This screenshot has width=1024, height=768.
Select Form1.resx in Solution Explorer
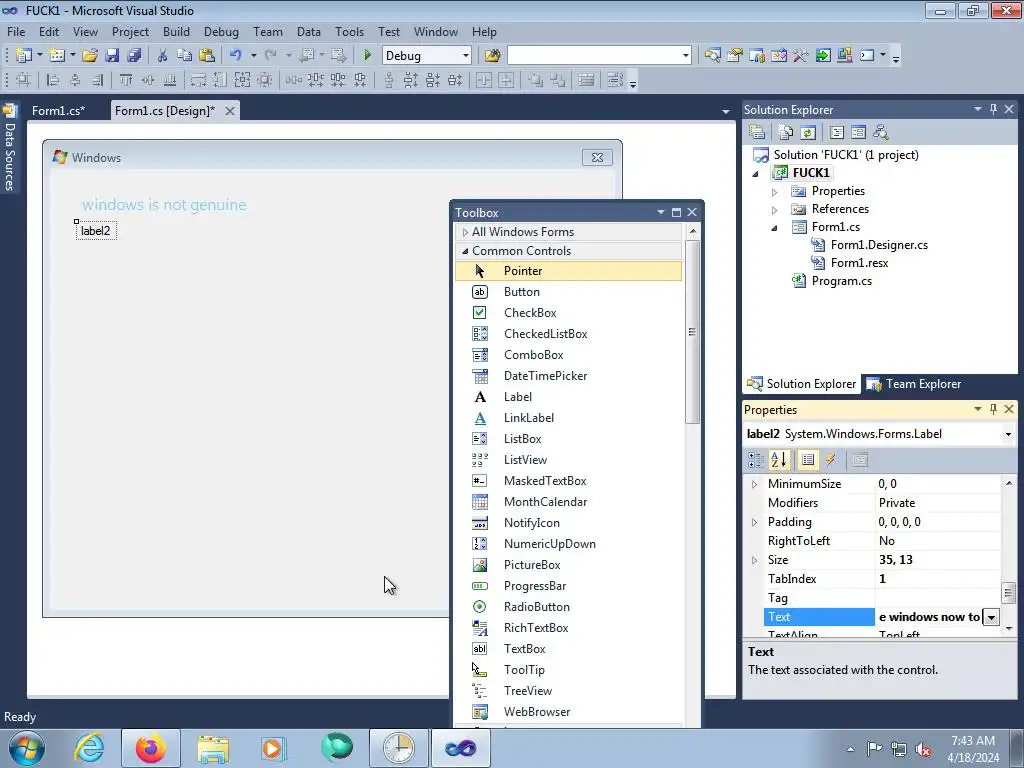(x=859, y=263)
